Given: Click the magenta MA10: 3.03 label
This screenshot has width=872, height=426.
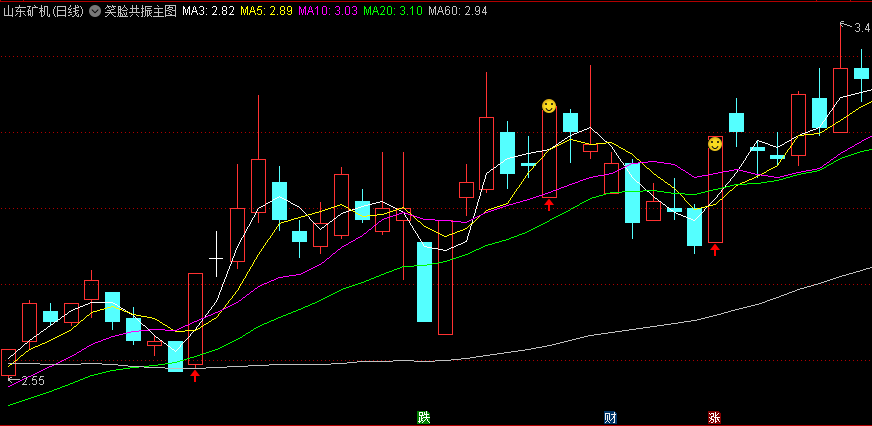Looking at the screenshot, I should pyautogui.click(x=328, y=11).
